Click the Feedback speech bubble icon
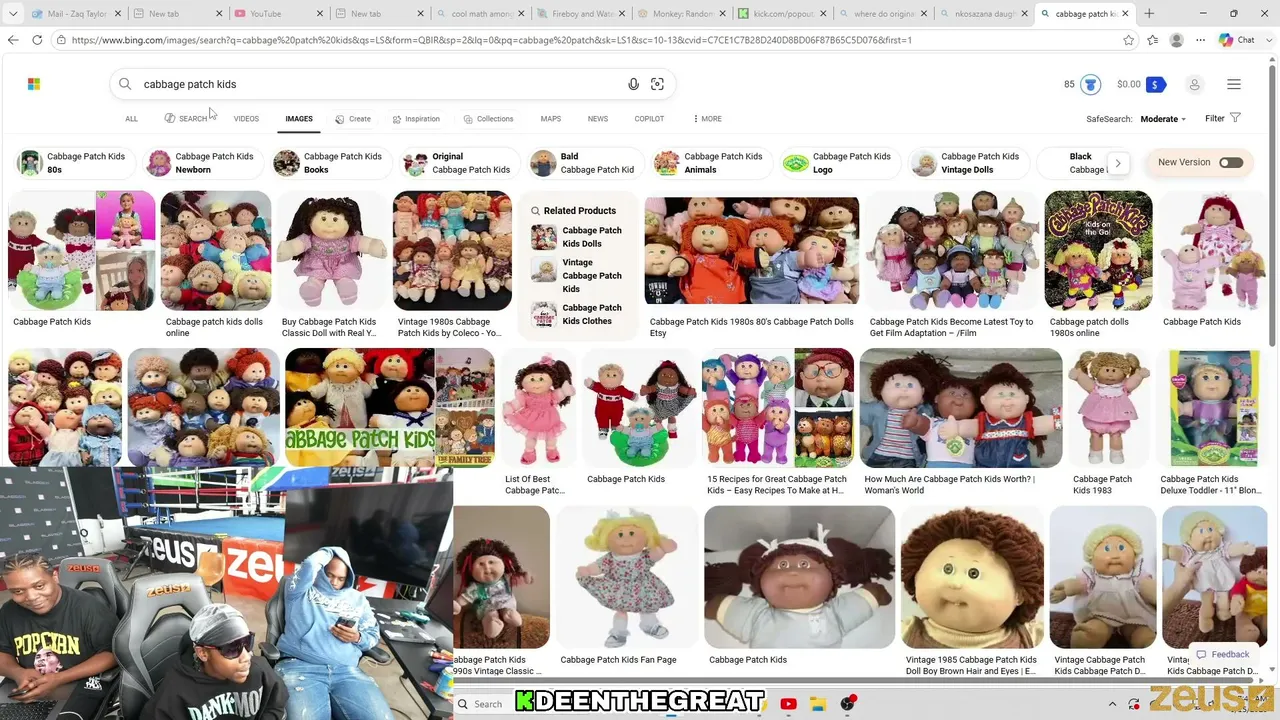The image size is (1280, 720). click(1201, 654)
